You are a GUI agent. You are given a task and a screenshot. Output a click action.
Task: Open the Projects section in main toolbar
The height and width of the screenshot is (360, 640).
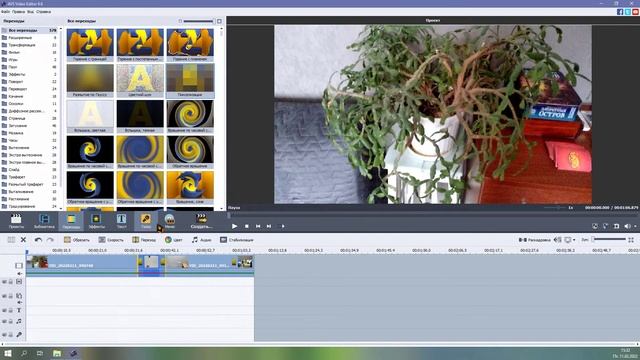coord(16,221)
